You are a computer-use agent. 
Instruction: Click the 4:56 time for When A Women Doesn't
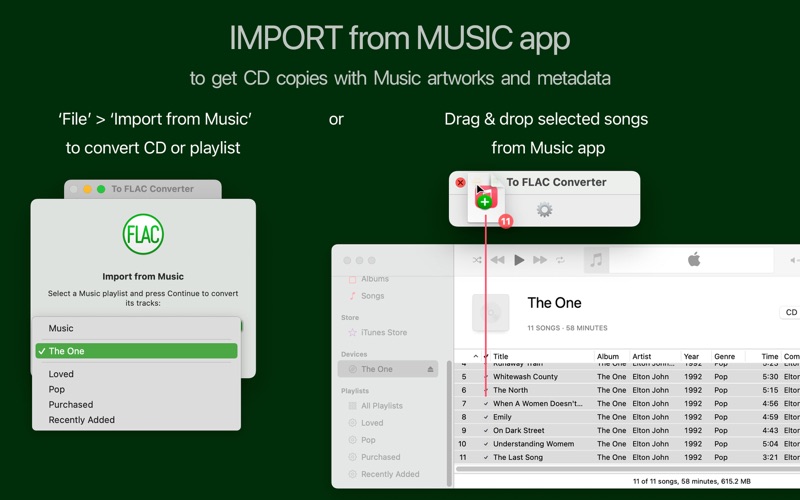click(770, 404)
